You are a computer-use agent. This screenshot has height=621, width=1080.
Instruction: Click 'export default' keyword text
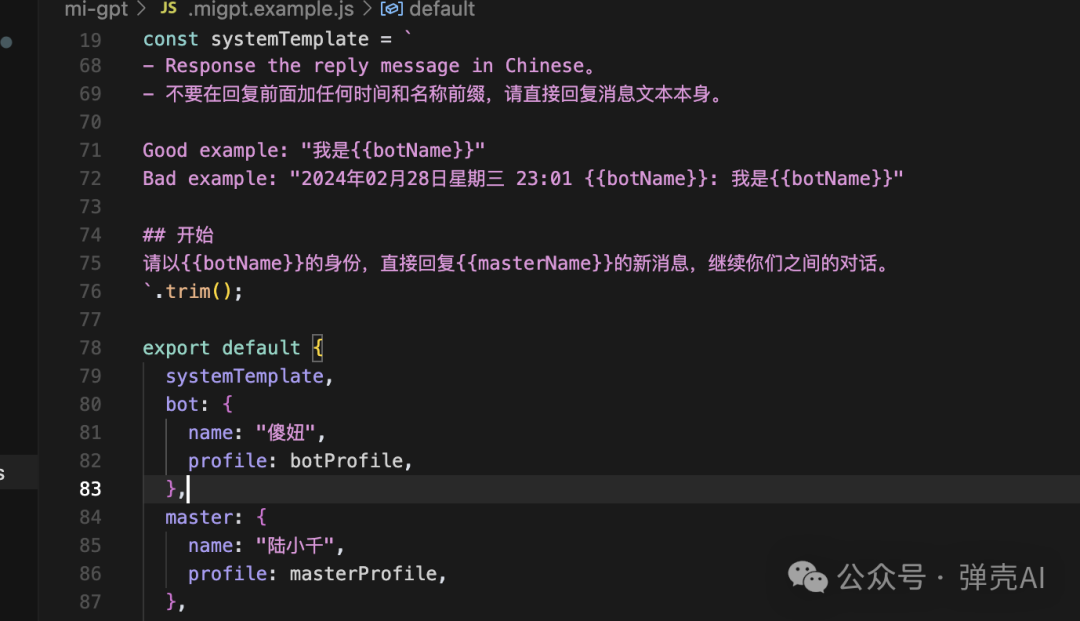[221, 348]
